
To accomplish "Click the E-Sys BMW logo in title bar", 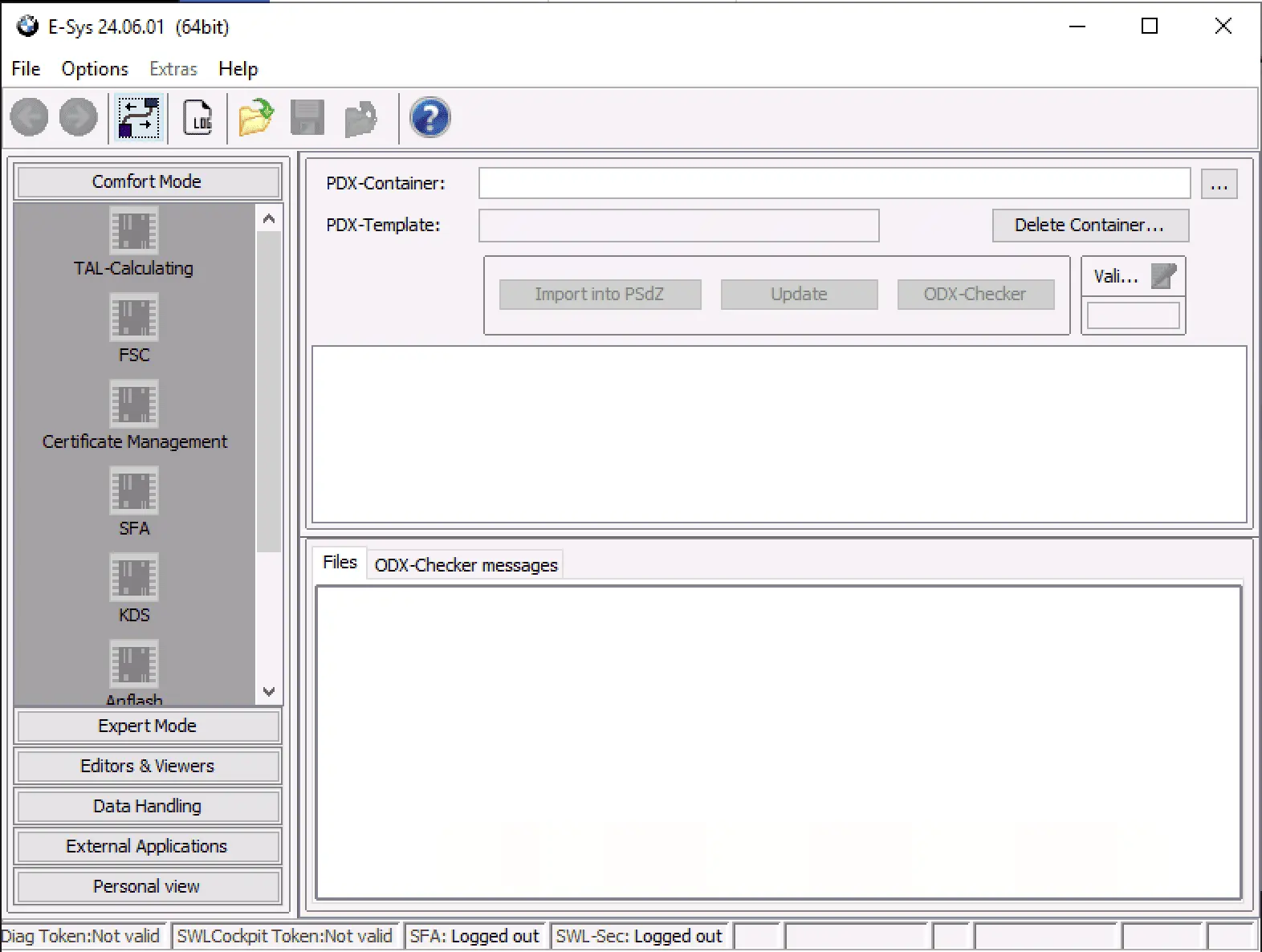I will coord(27,26).
